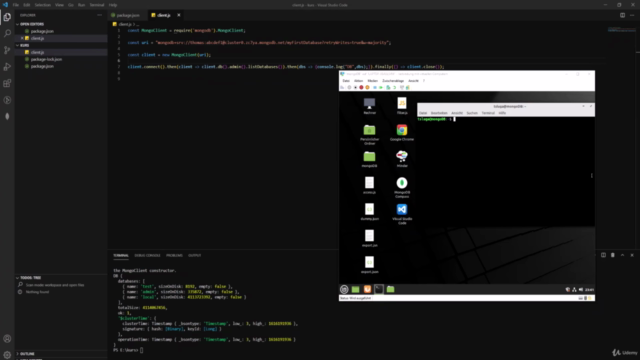Open the Search view in activity bar
Viewport: 640px width, 360px height.
tap(7, 33)
